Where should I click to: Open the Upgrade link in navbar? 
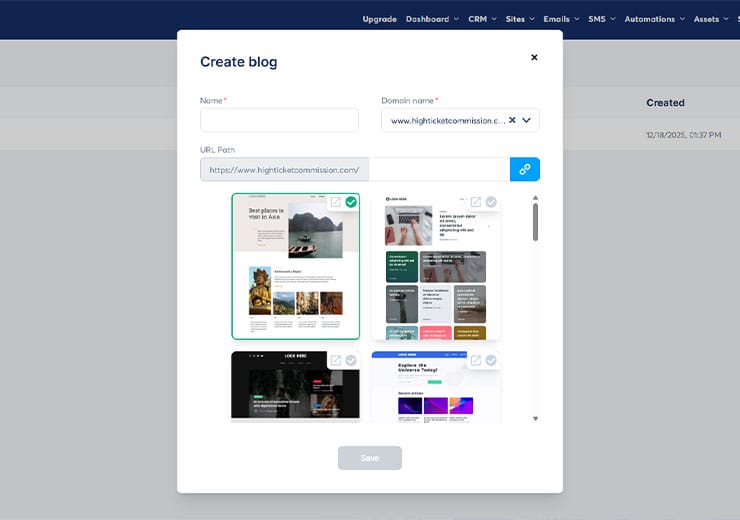click(x=379, y=19)
